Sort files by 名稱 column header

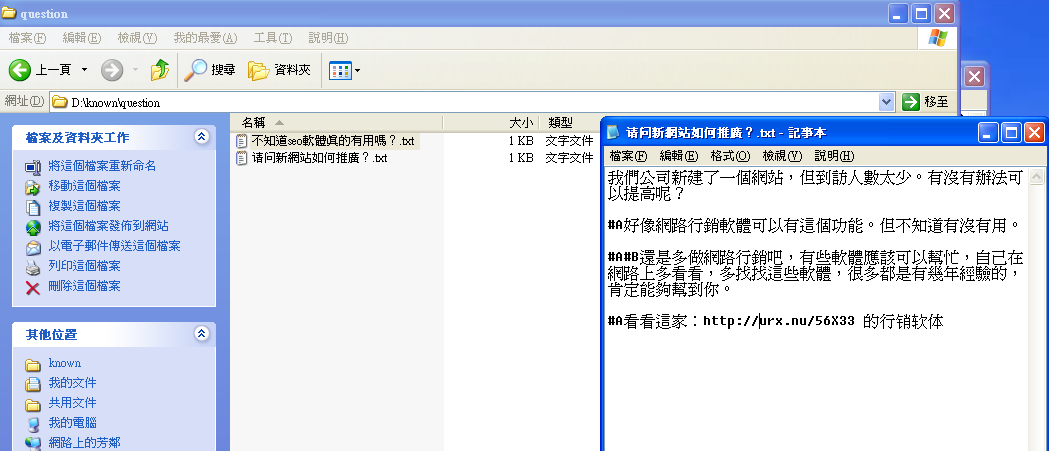pos(254,122)
